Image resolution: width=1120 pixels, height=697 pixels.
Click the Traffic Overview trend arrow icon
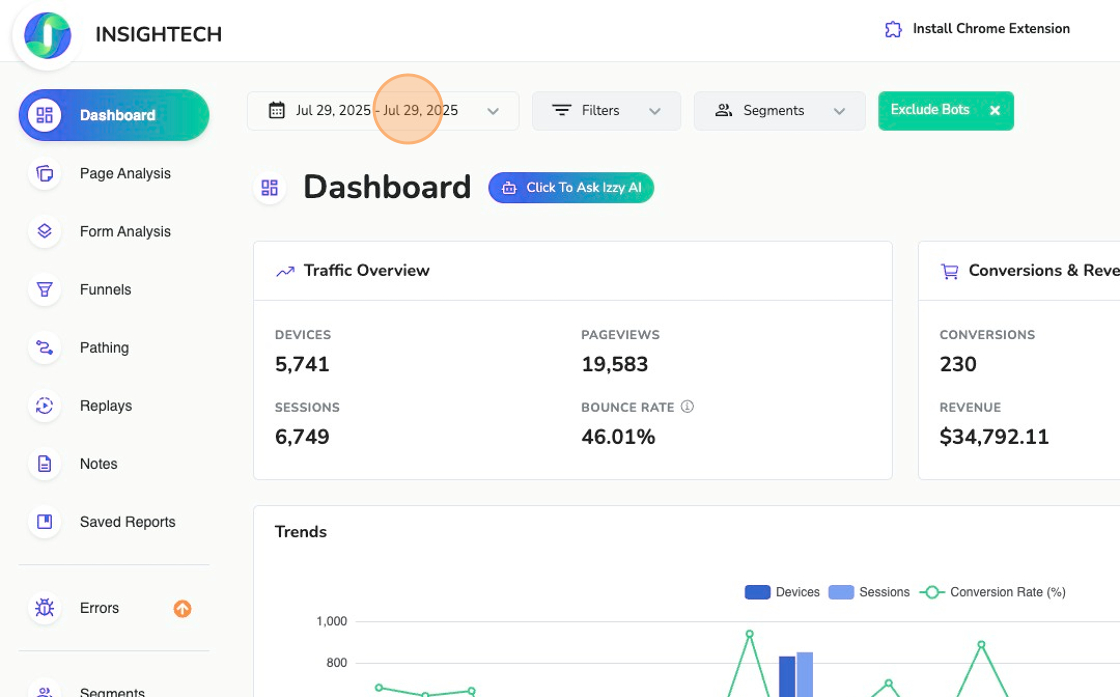[x=285, y=271]
